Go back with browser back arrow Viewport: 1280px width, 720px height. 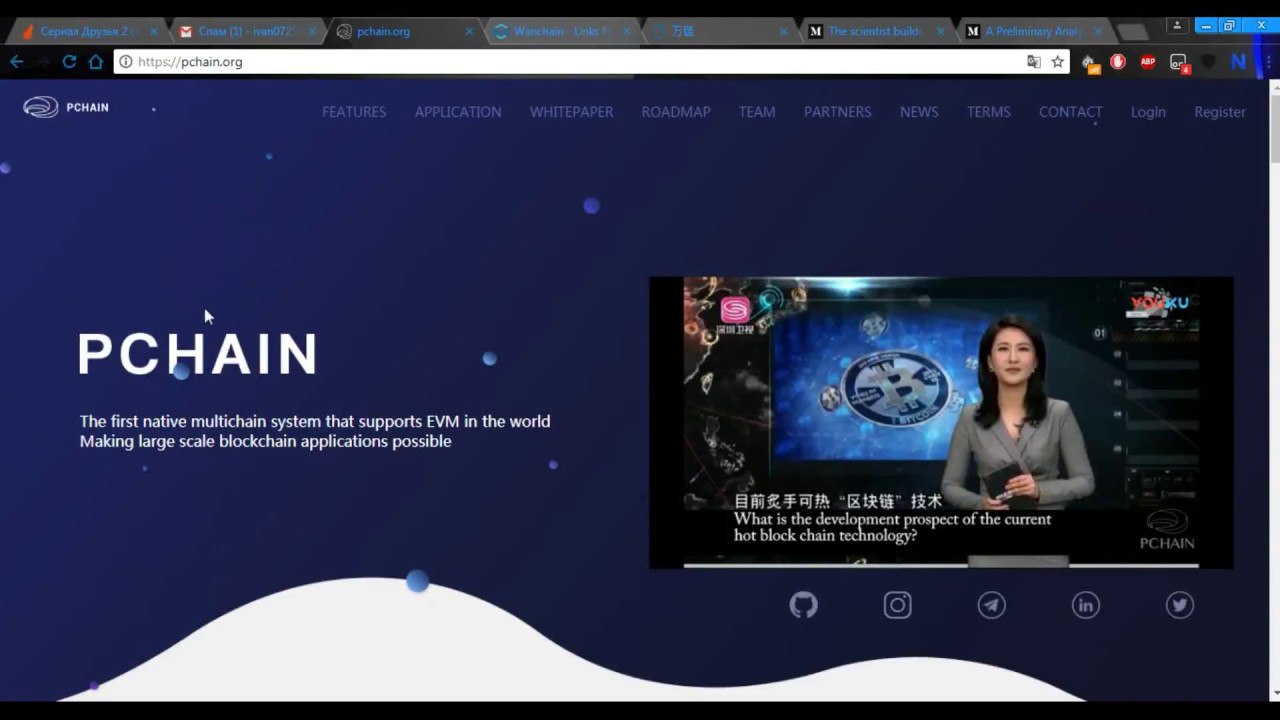[x=17, y=62]
